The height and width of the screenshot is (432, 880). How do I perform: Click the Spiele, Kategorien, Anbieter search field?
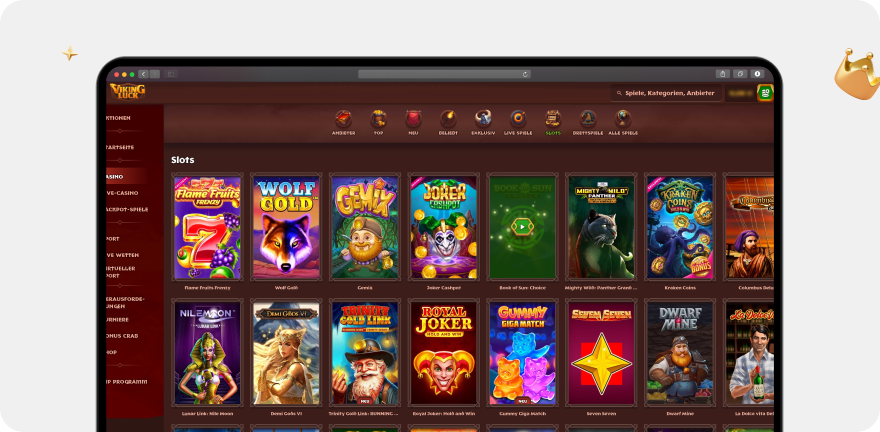(666, 93)
